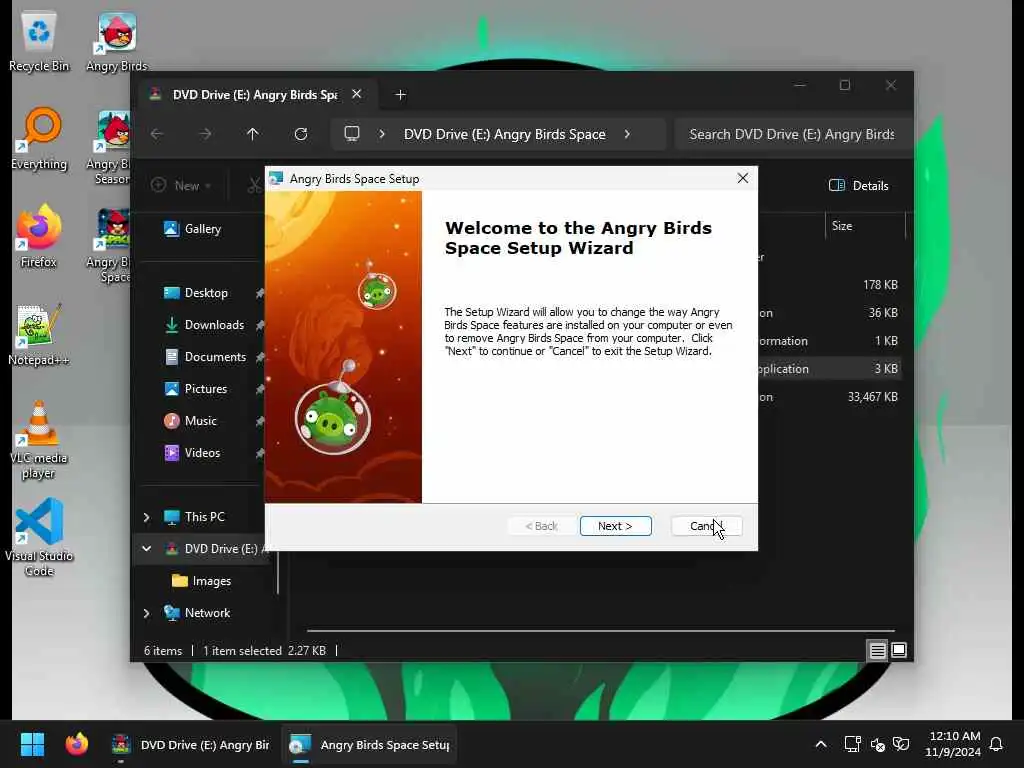
Task: Launch Notepad++ from the desktop
Action: coord(39,335)
